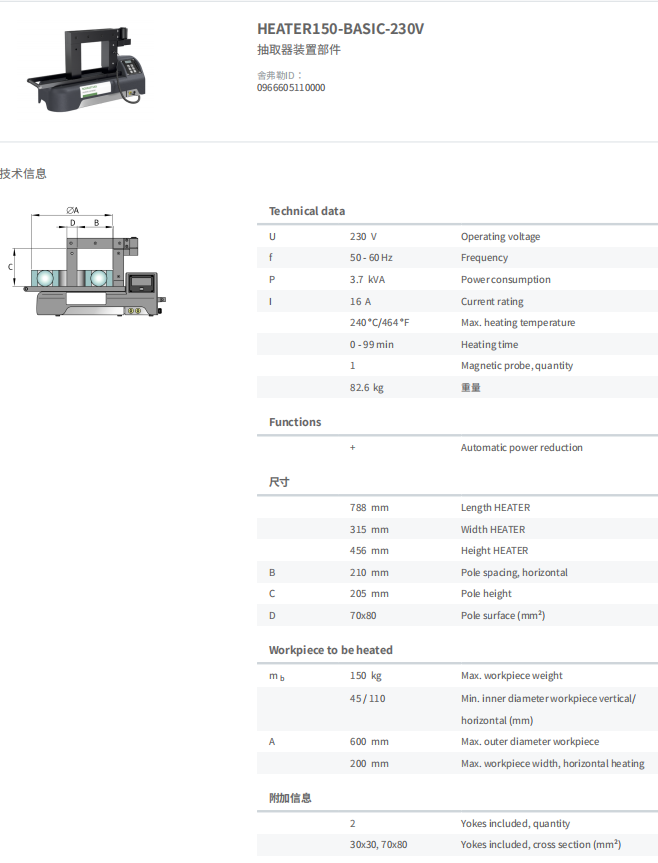Click the heater dimension diagram image
The width and height of the screenshot is (658, 863).
87,261
